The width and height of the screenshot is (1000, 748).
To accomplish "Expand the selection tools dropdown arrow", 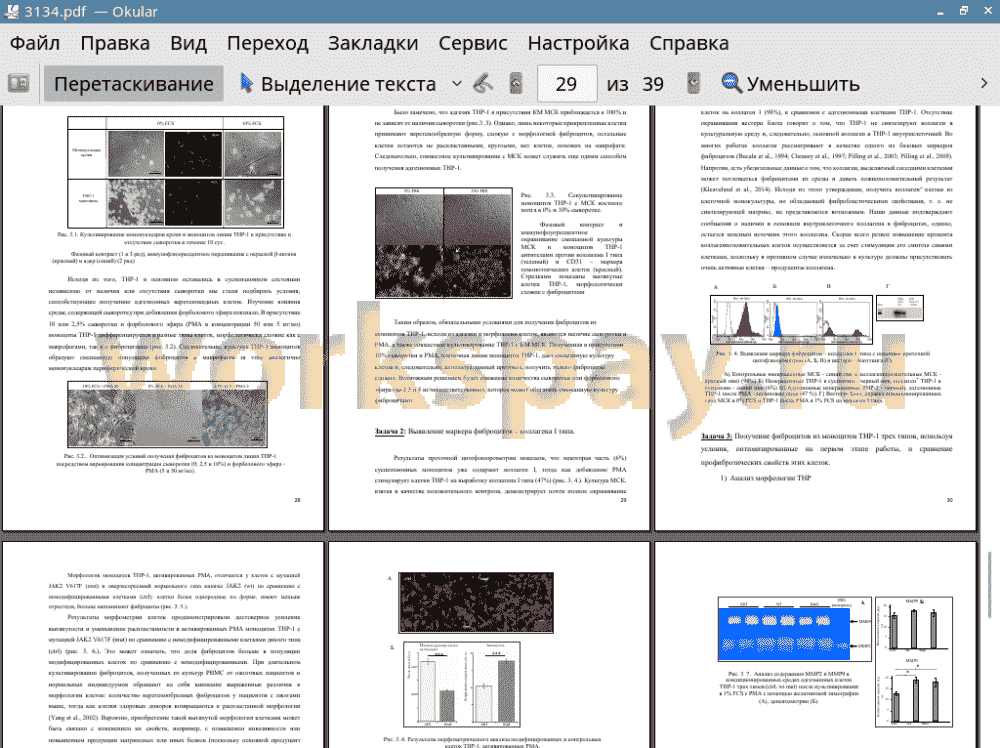I will click(x=457, y=84).
